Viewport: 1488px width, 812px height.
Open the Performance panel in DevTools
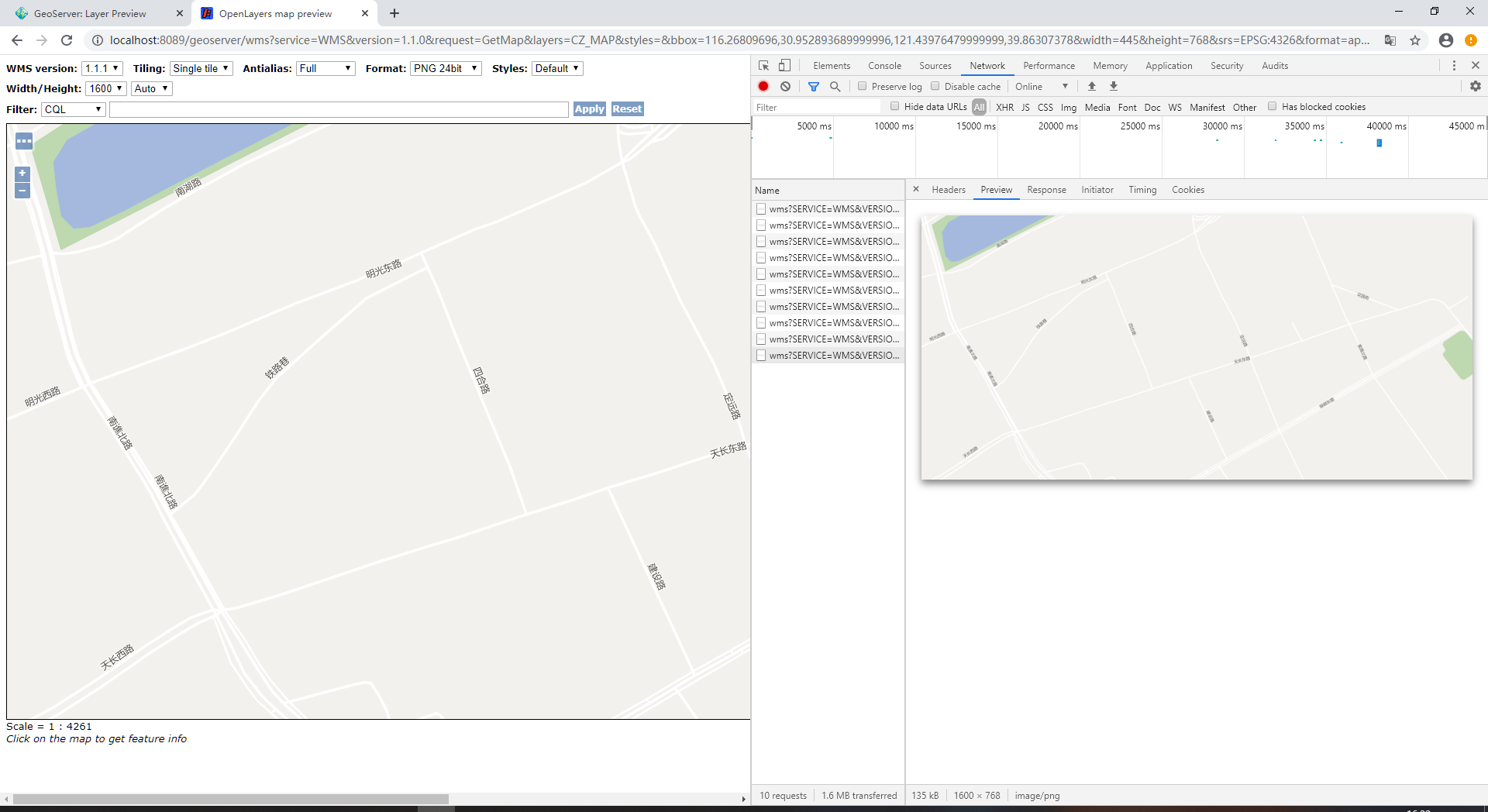[x=1048, y=66]
